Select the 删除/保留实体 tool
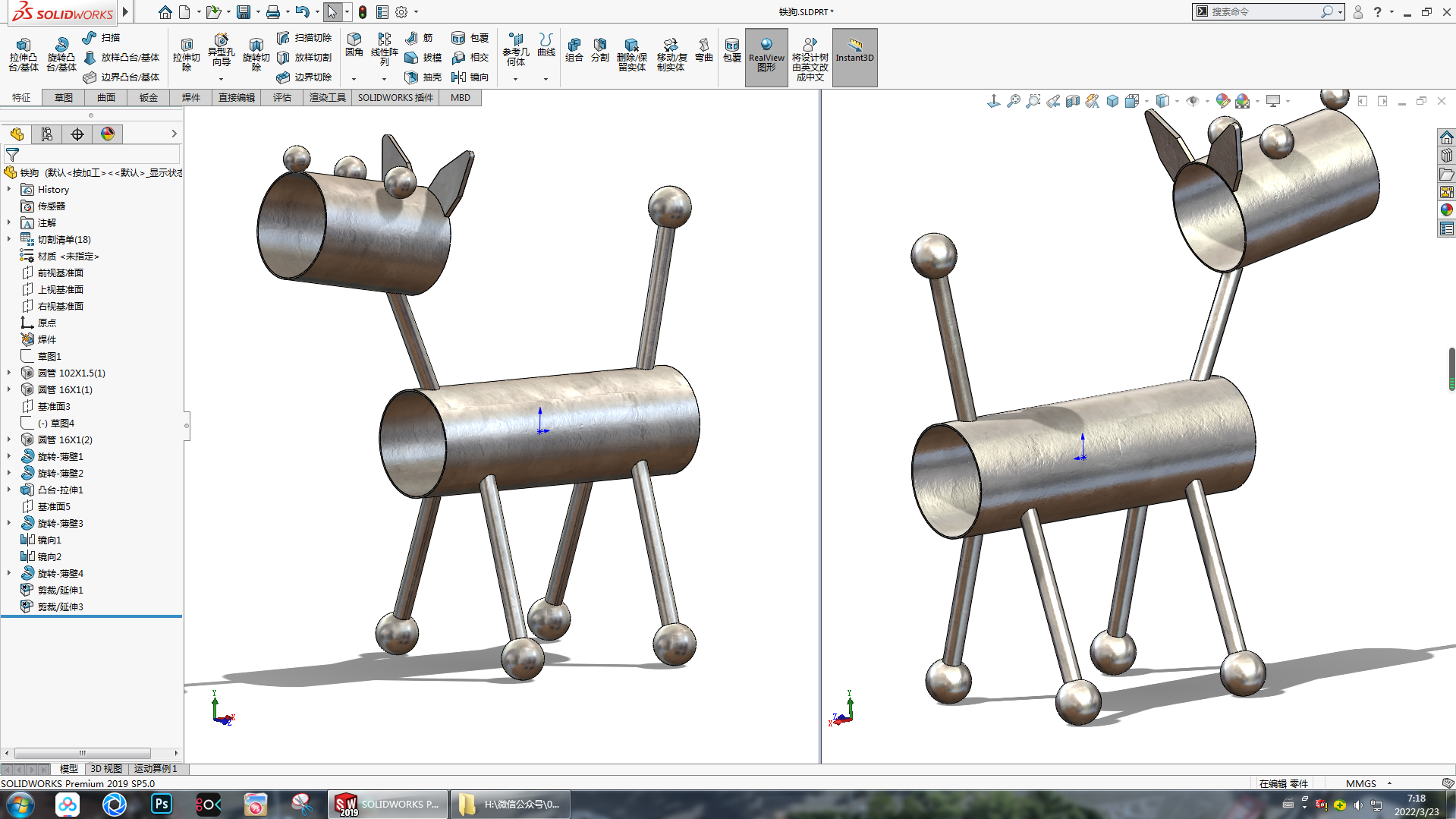1456x819 pixels. (x=631, y=55)
